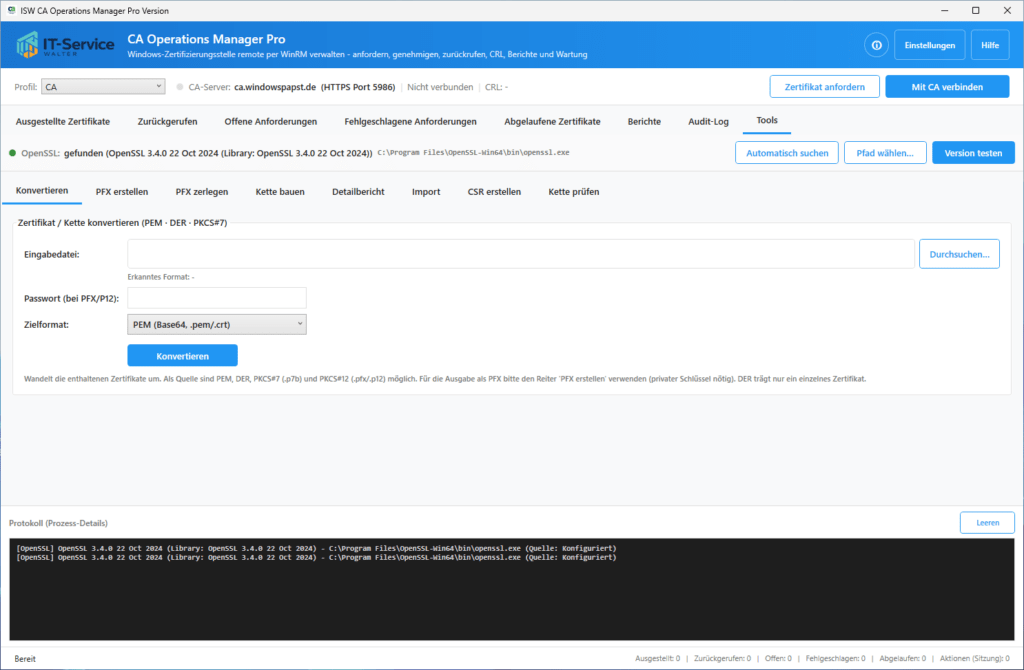Click the Hilfe button
The image size is (1024, 670).
click(989, 45)
